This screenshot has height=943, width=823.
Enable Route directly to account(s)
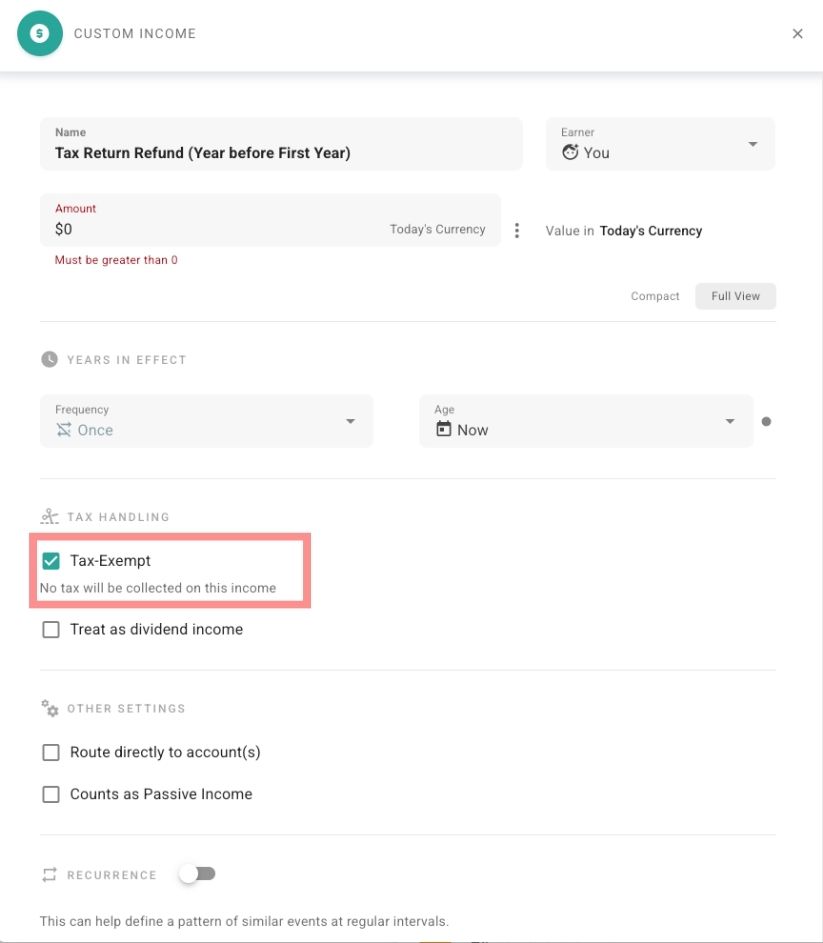50,751
